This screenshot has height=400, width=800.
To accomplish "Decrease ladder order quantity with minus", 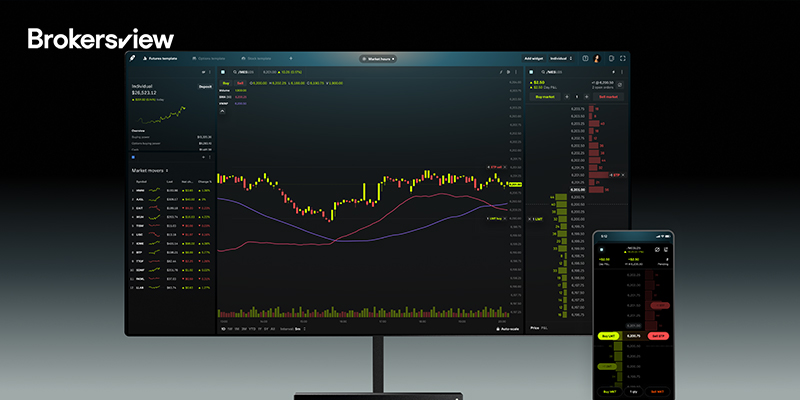I will (x=567, y=96).
